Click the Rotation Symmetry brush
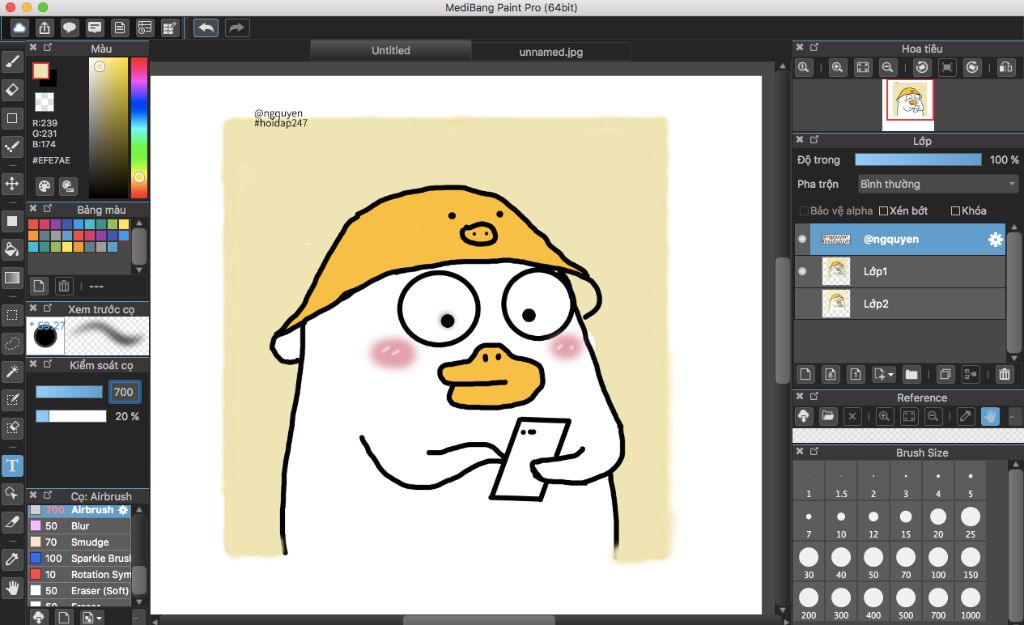Viewport: 1024px width, 625px height. coord(80,575)
